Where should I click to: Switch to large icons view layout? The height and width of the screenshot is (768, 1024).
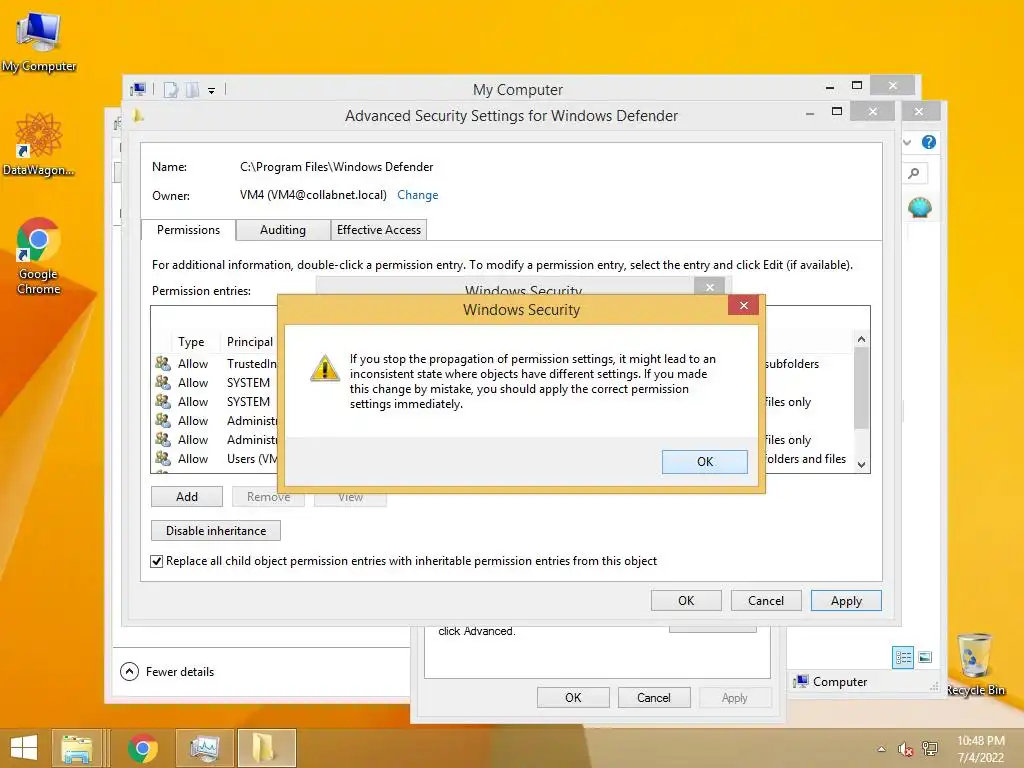click(925, 657)
